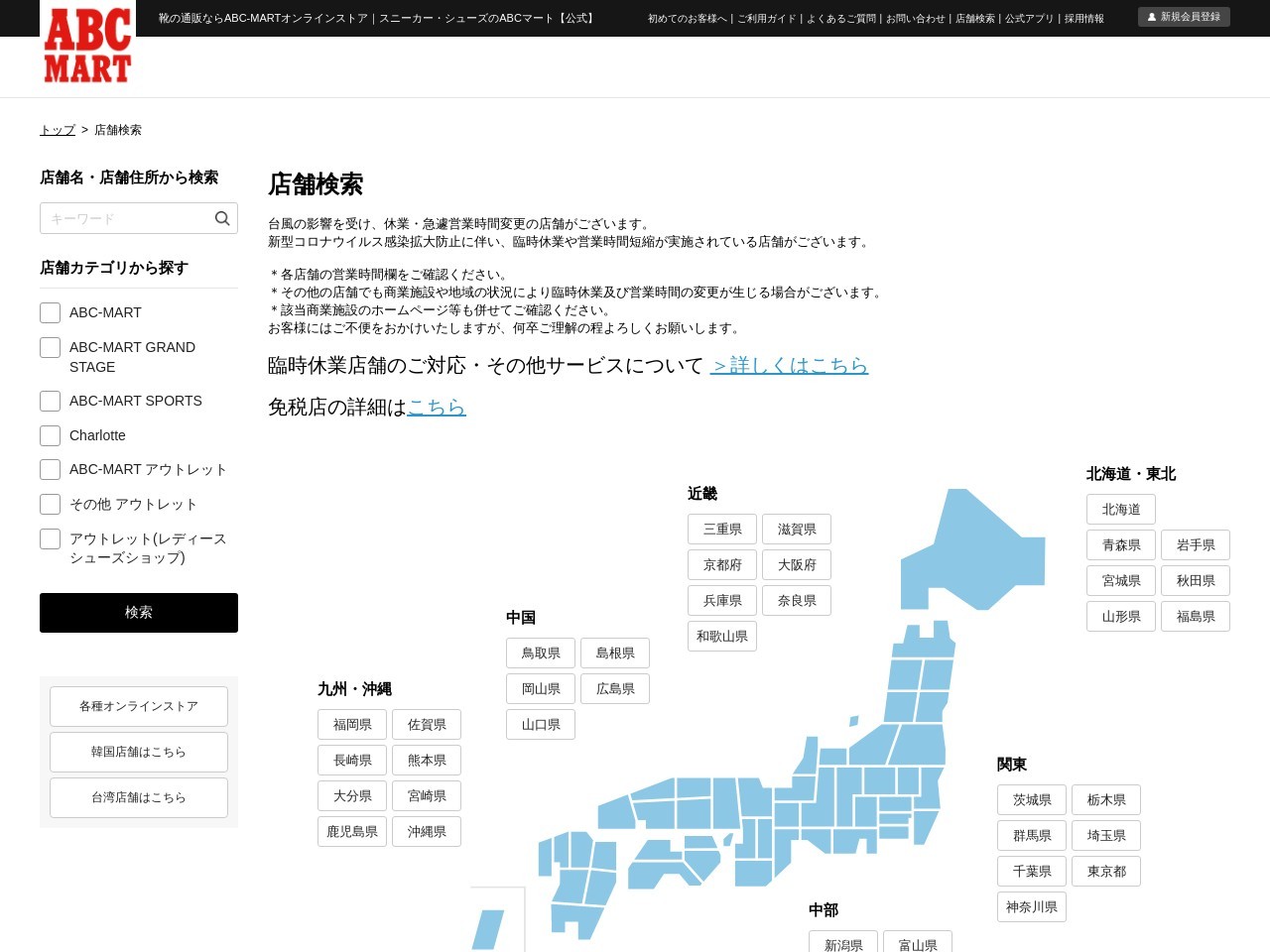The width and height of the screenshot is (1270, 952).
Task: Open よくあるご質問 header link
Action: point(841,19)
